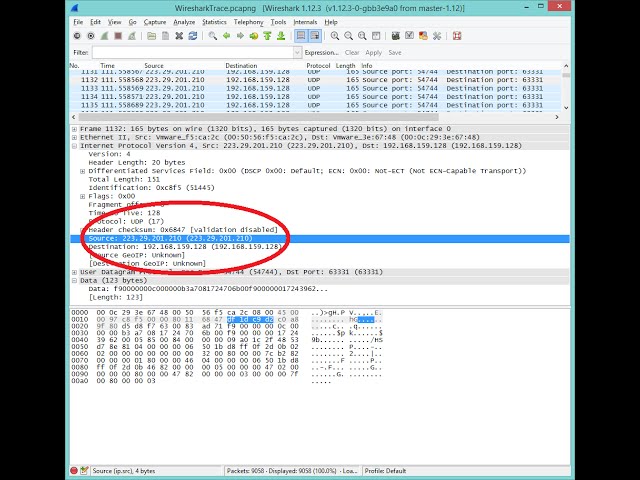640x480 pixels.
Task: Go forward in packet history
Action: (x=240, y=36)
